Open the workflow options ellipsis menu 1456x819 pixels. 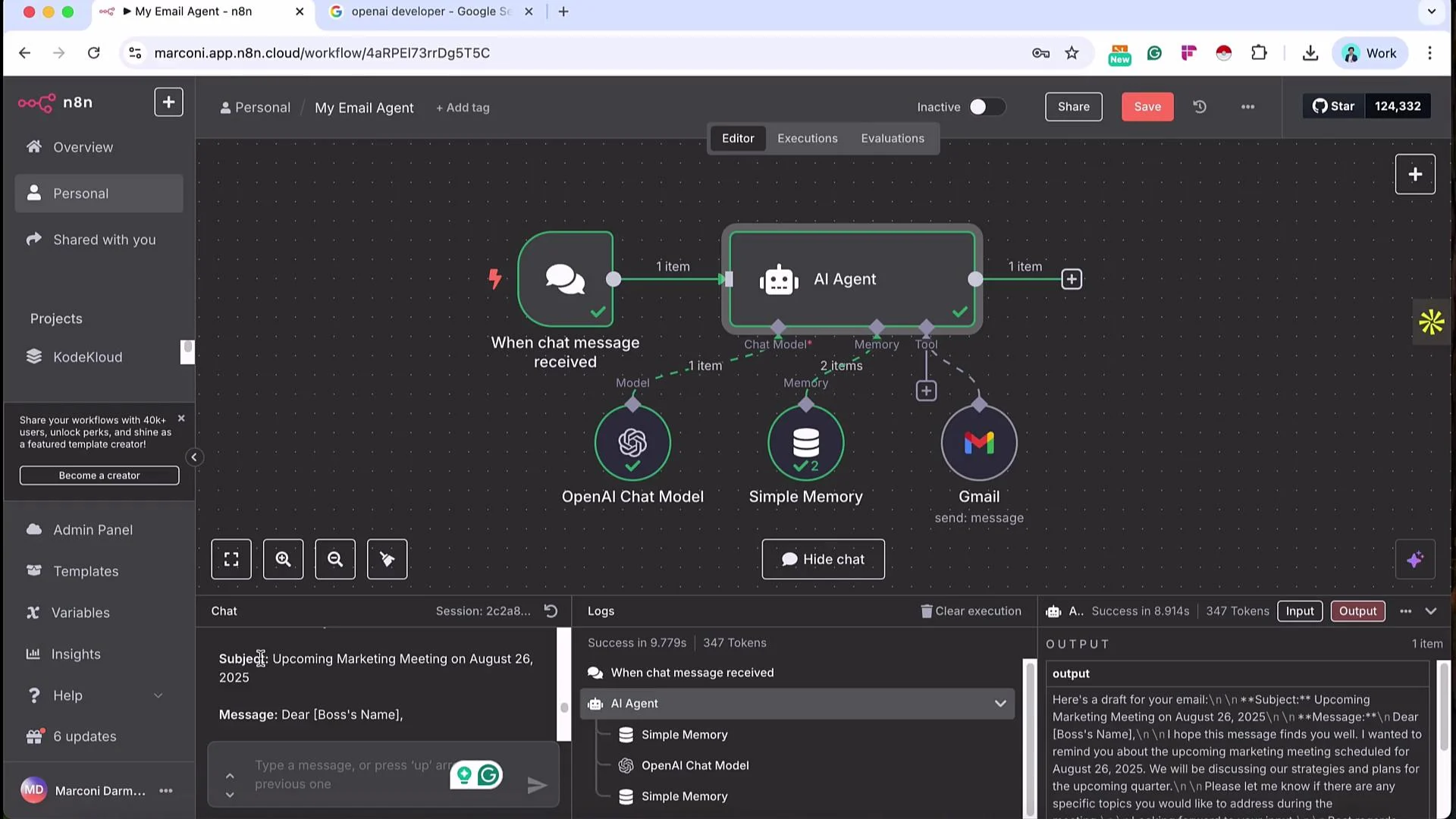1247,107
